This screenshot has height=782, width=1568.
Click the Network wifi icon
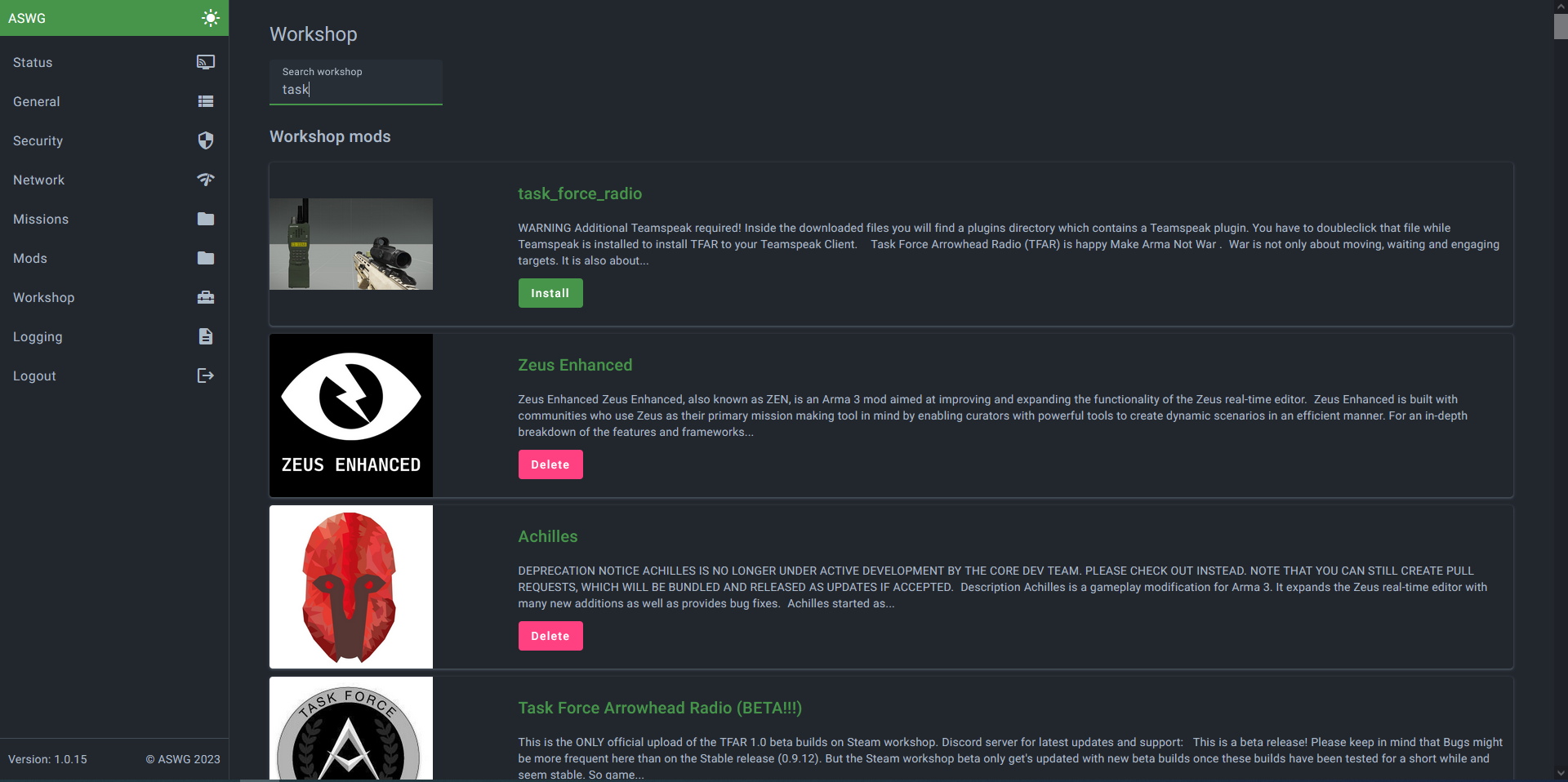point(206,180)
